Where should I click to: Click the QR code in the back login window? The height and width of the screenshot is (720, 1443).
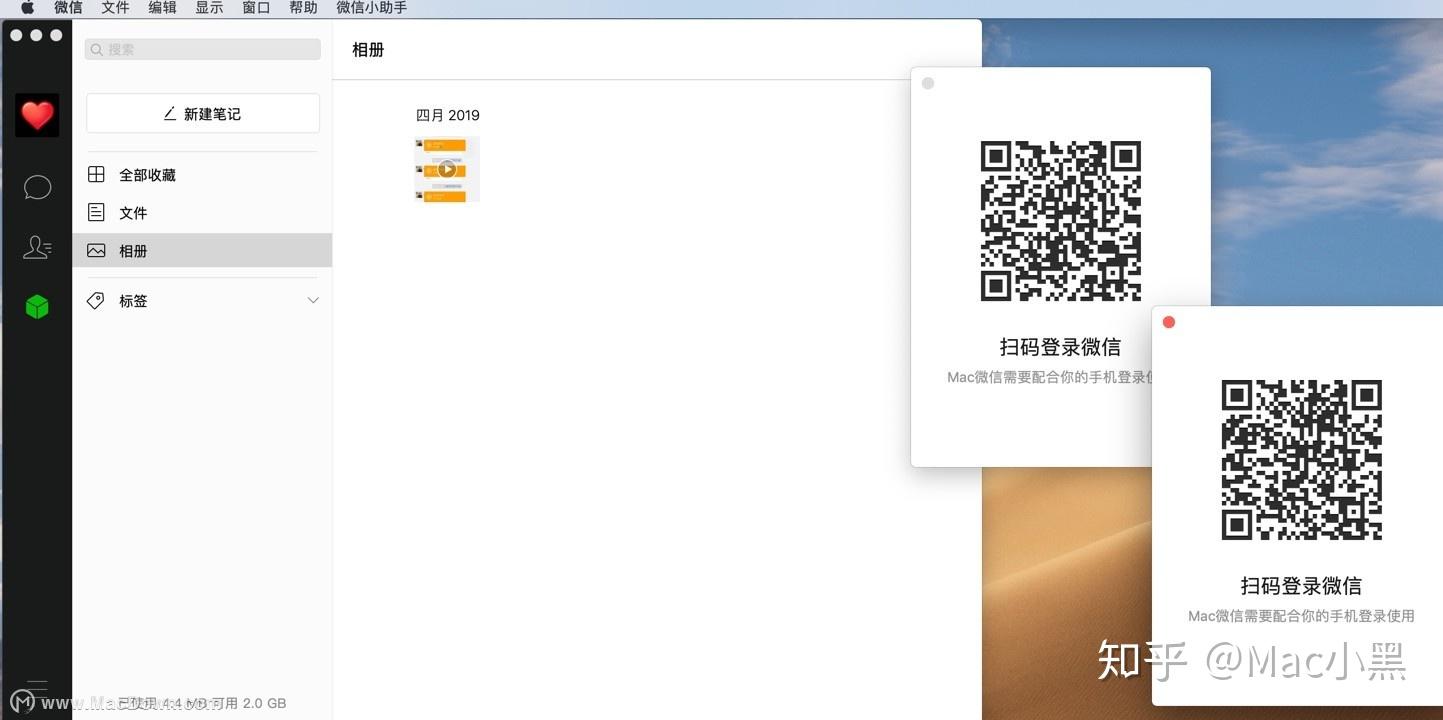point(1061,221)
